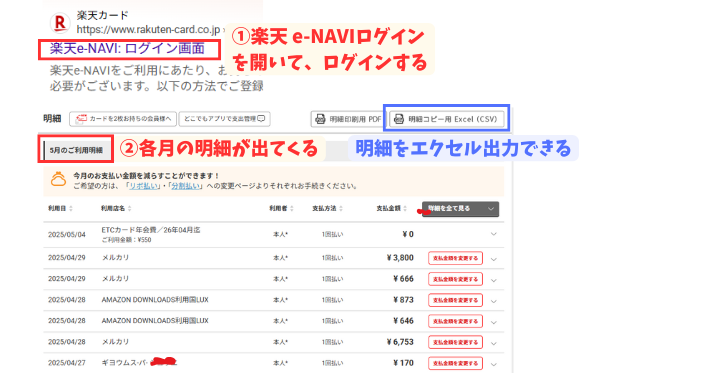714x373 pixels.
Task: Click the ¥873 amount
Action: [403, 300]
